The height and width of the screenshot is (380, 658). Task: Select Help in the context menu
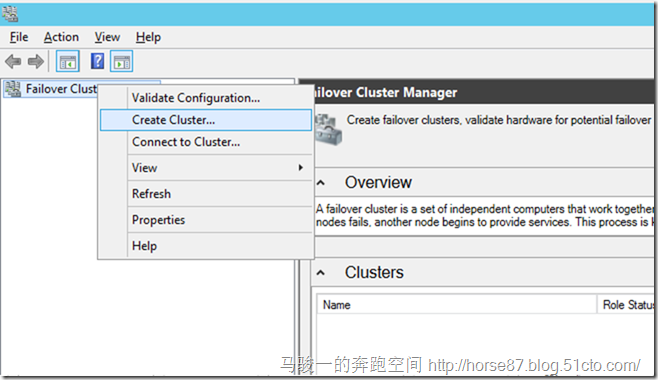[x=206, y=246]
